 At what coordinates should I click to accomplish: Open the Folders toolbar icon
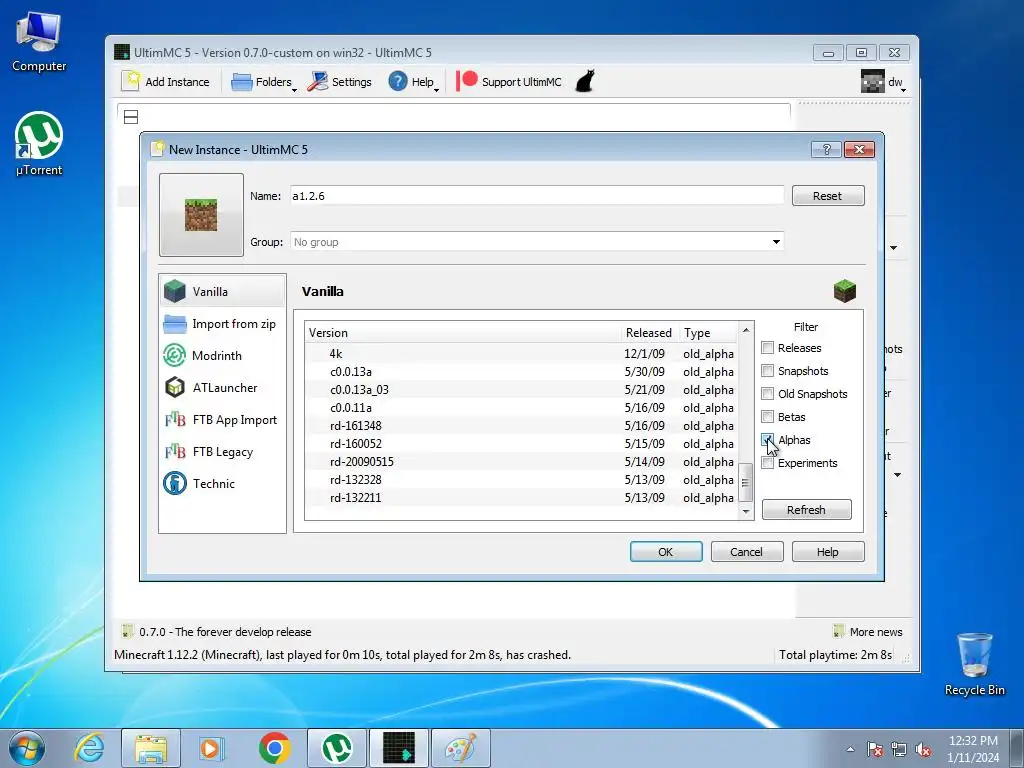[242, 82]
